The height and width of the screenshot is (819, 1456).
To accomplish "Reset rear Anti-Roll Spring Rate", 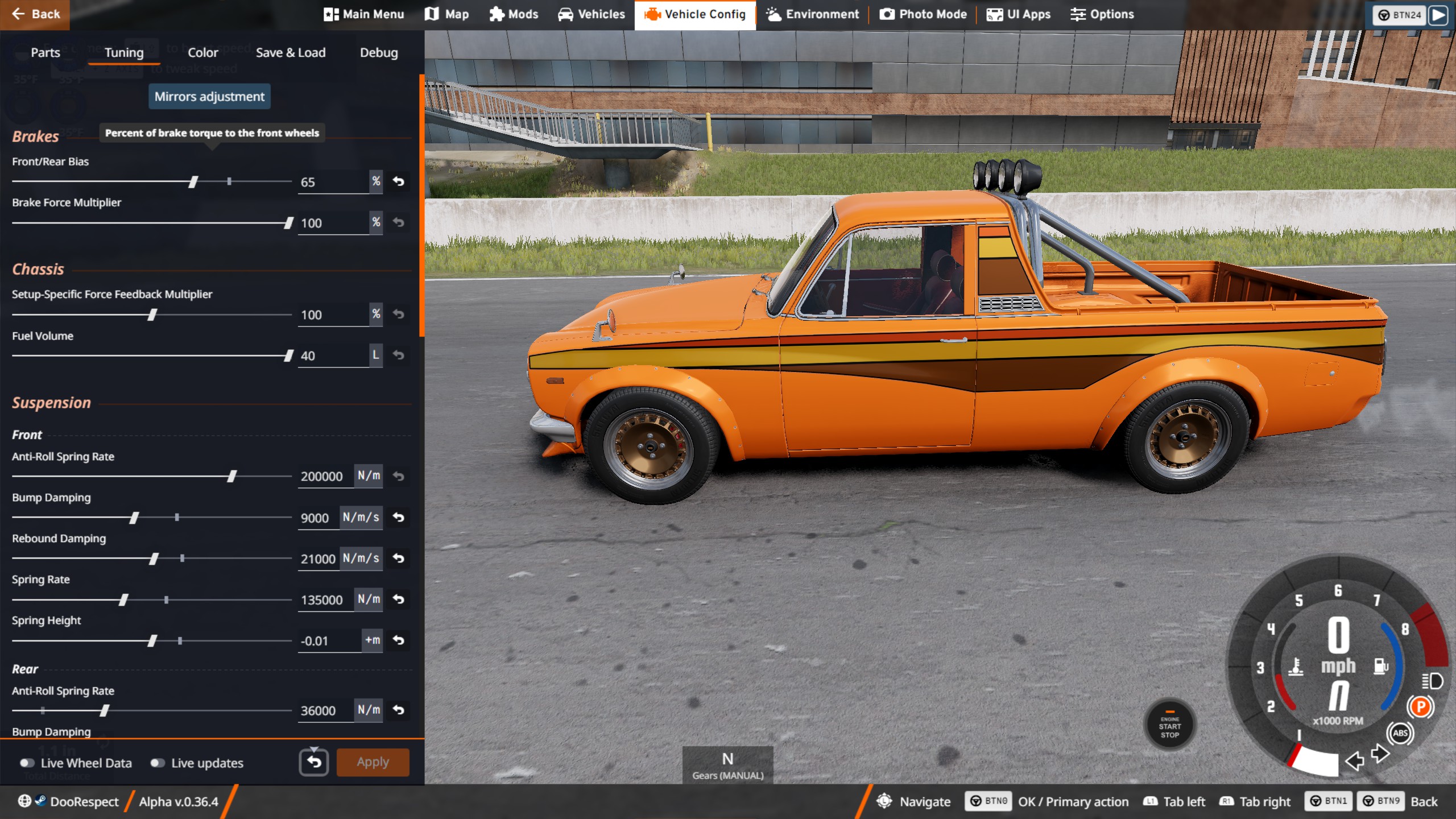I will tap(399, 710).
